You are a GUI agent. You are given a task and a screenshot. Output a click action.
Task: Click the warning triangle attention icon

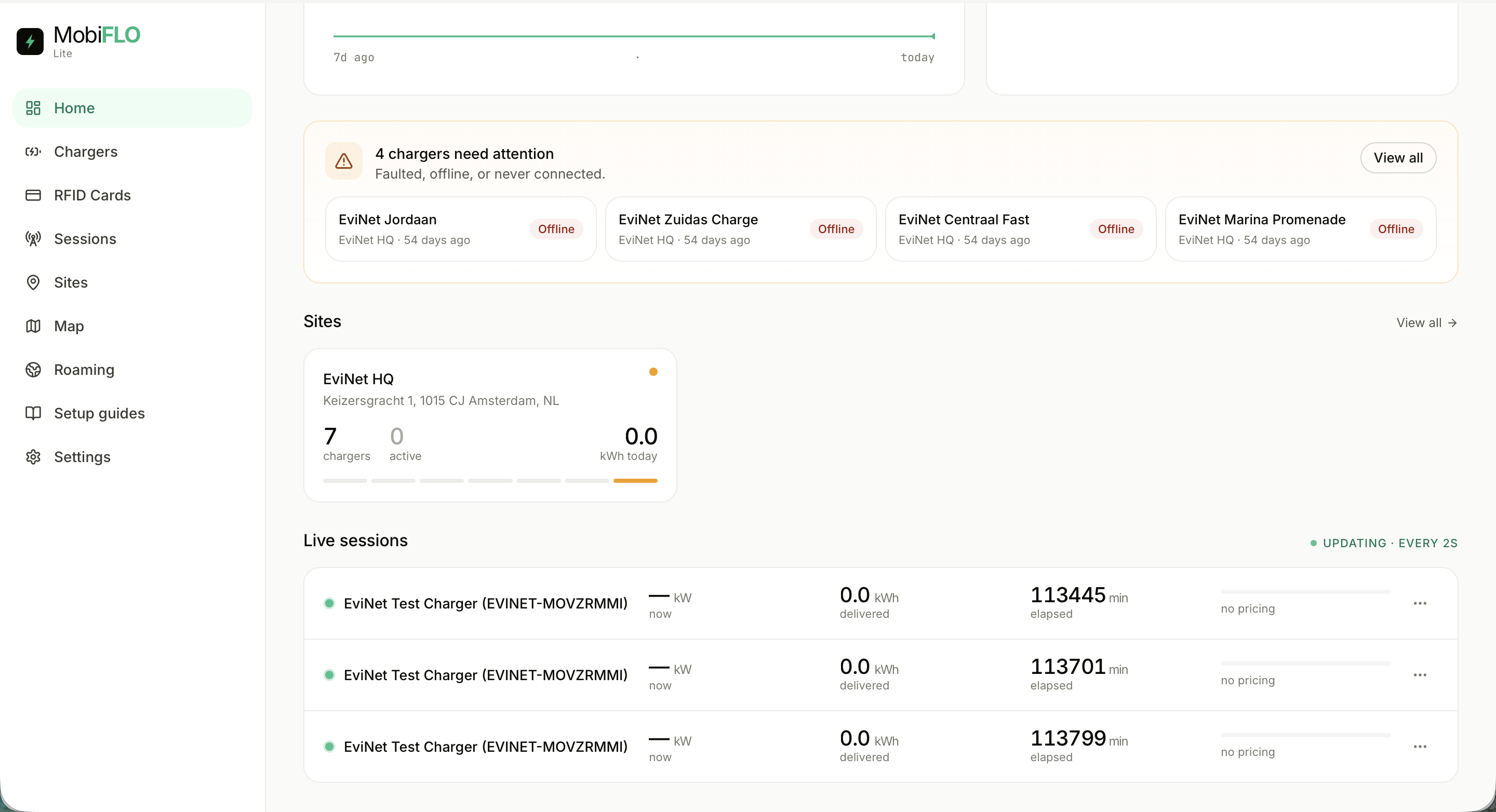tap(344, 161)
